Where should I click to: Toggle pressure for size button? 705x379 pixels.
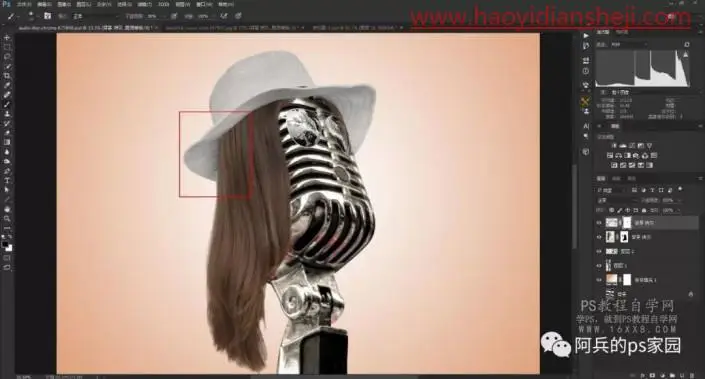(x=238, y=16)
